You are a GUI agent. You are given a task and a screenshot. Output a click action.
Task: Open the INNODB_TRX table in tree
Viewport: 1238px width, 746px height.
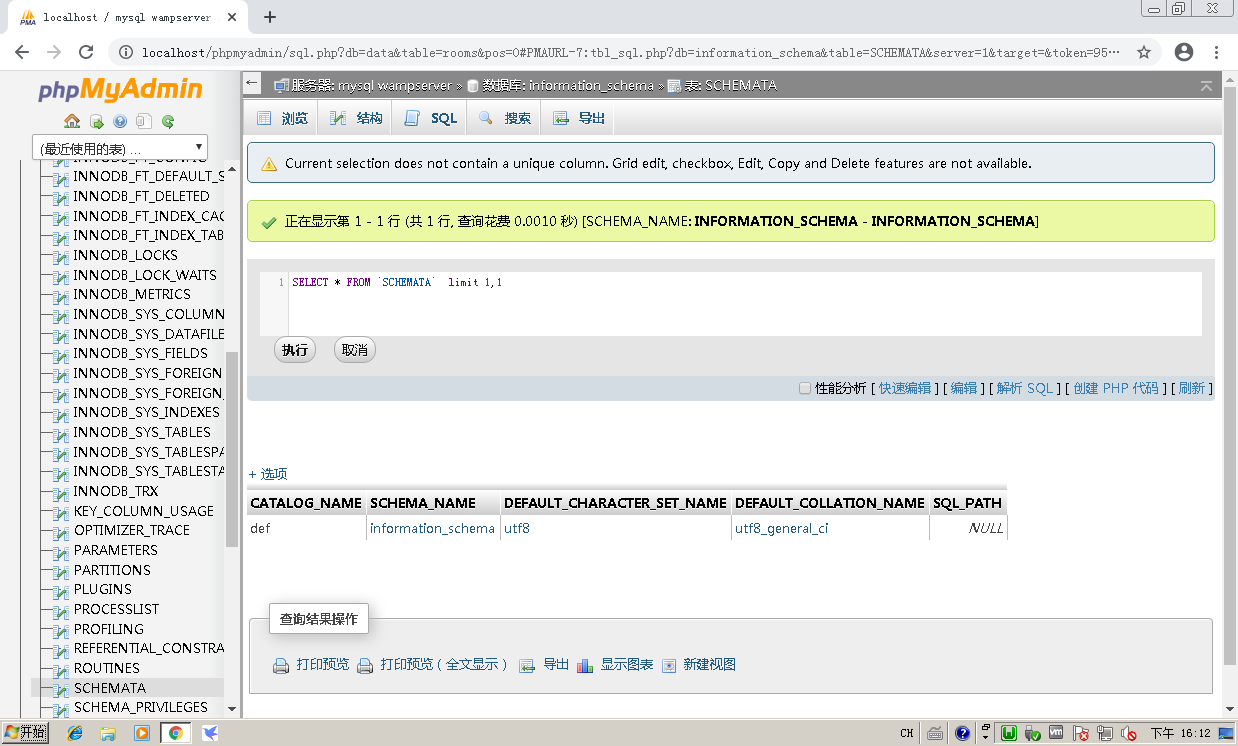coord(115,491)
